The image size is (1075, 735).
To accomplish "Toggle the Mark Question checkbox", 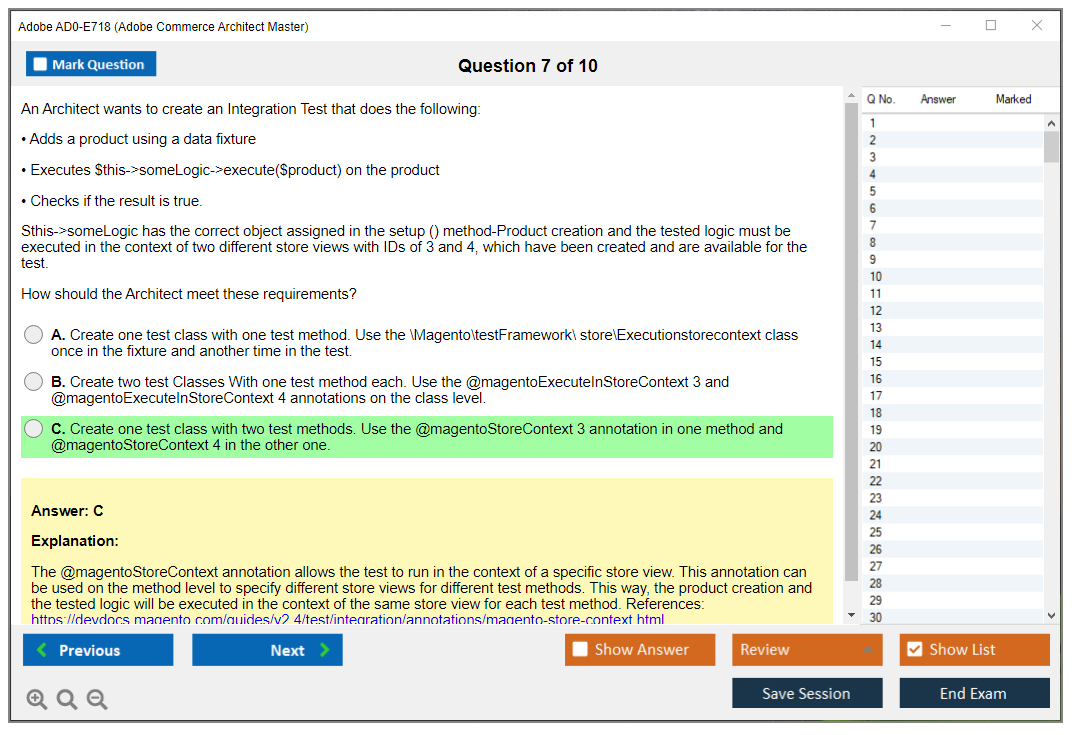I will (x=40, y=65).
